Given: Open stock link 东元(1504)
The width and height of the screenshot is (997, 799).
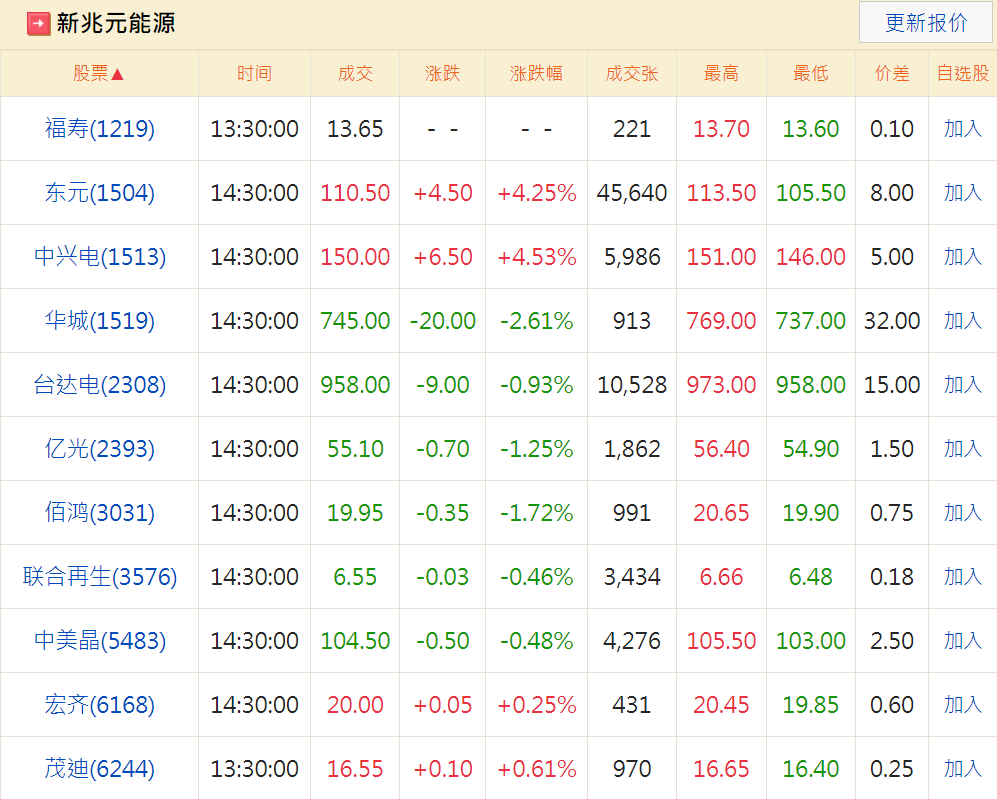Looking at the screenshot, I should tap(100, 193).
